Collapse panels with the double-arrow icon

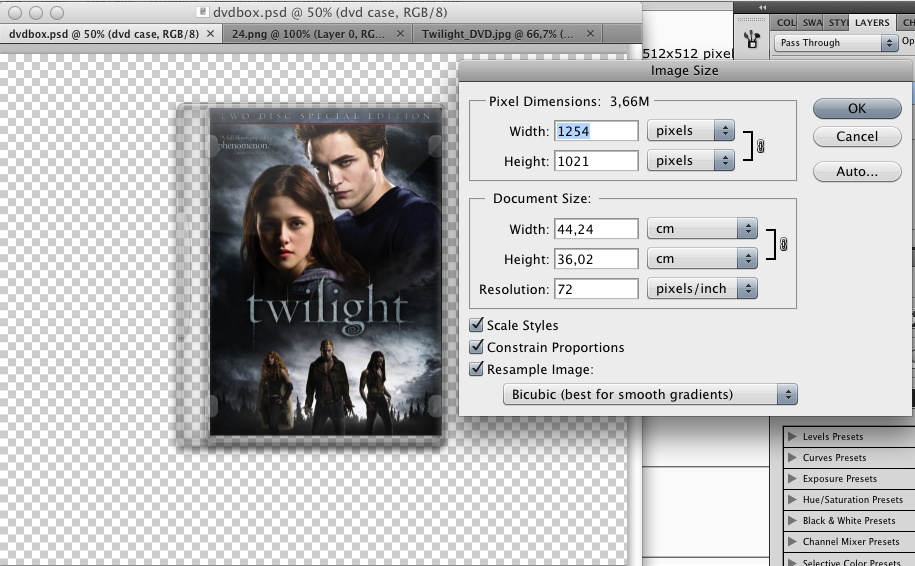[762, 7]
